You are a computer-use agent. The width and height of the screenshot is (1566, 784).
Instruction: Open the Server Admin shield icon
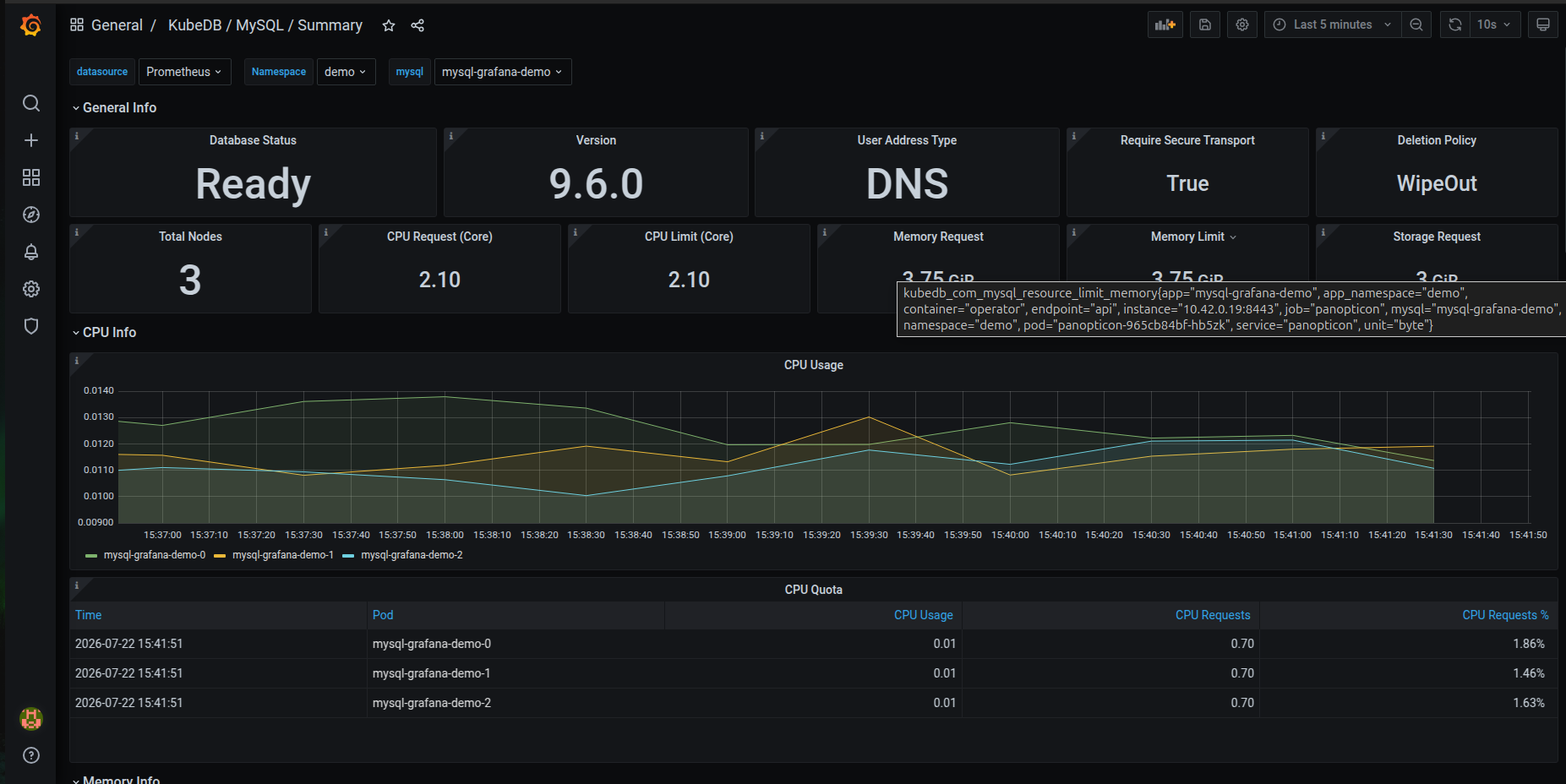[x=31, y=326]
